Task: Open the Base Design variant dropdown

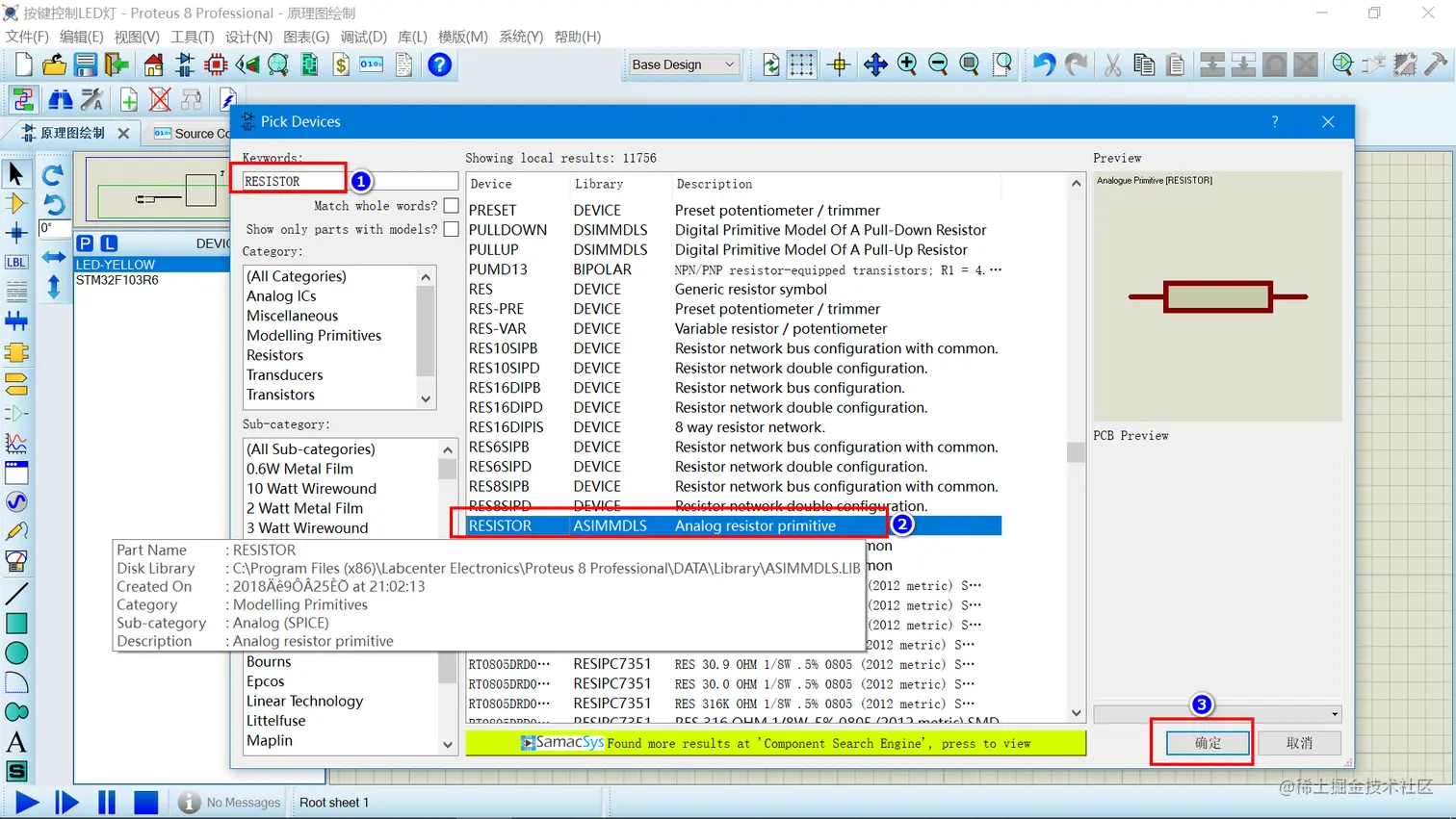Action: coord(684,64)
